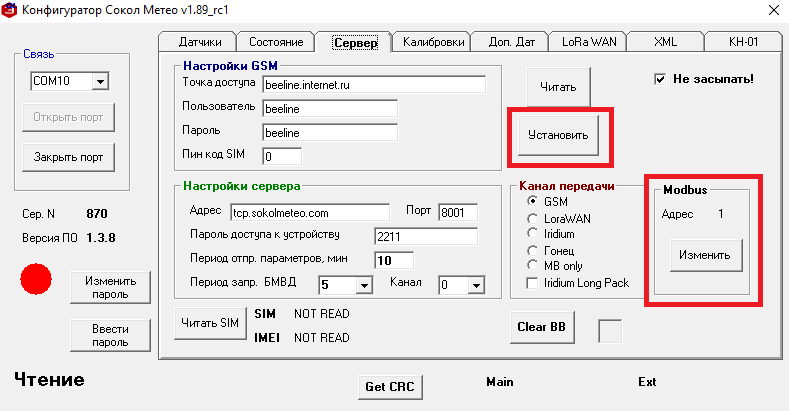
Task: Click the Modbus Адрес value 1
Action: coord(721,214)
